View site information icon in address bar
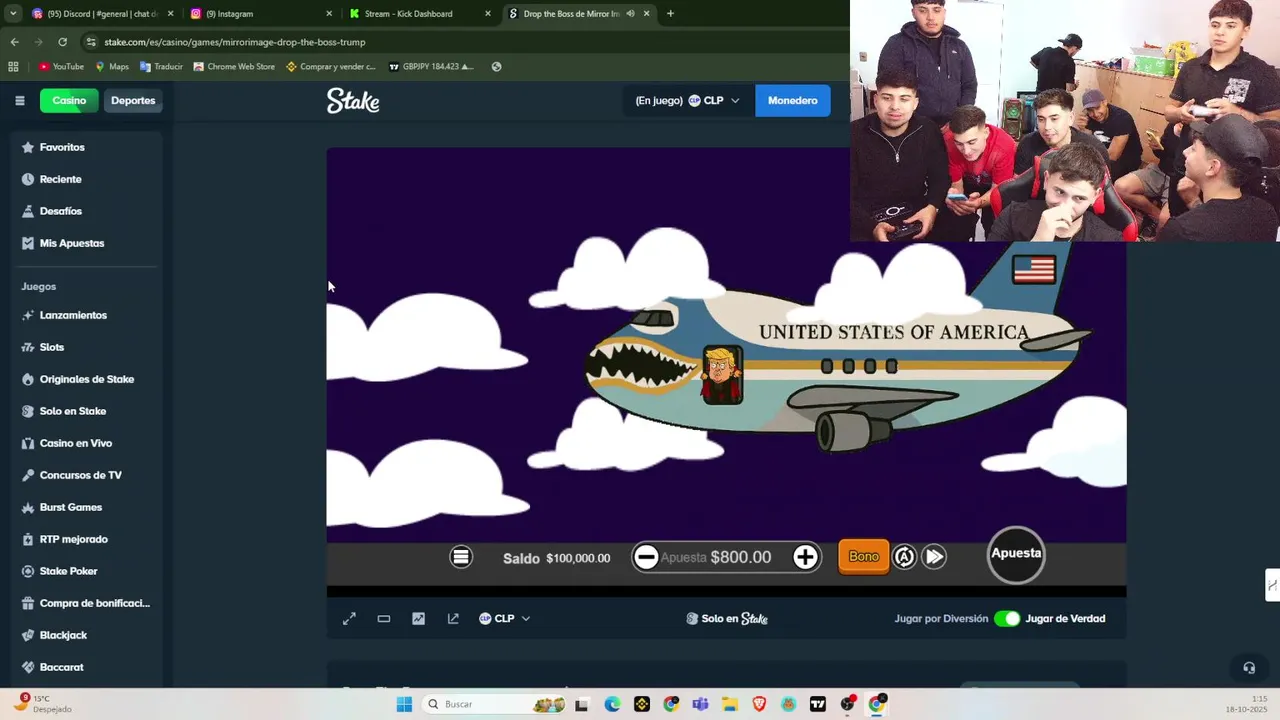Viewport: 1280px width, 720px height. pyautogui.click(x=91, y=42)
